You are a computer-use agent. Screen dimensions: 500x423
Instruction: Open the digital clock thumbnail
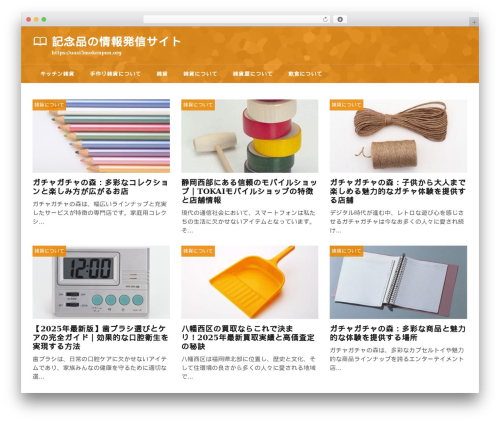101,282
